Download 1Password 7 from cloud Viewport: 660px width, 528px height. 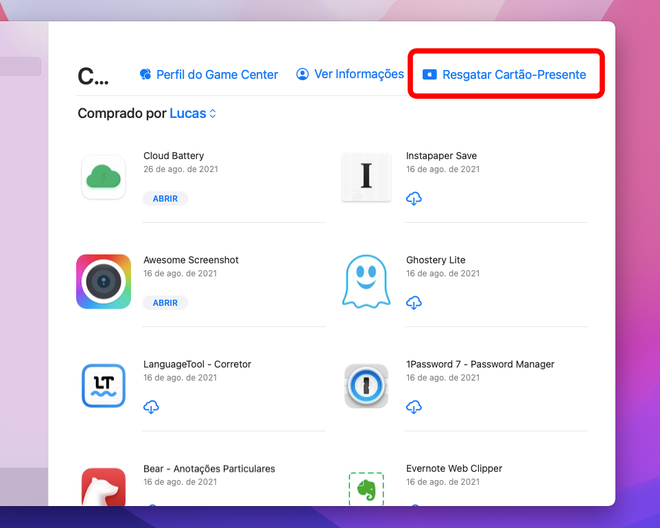tap(414, 407)
